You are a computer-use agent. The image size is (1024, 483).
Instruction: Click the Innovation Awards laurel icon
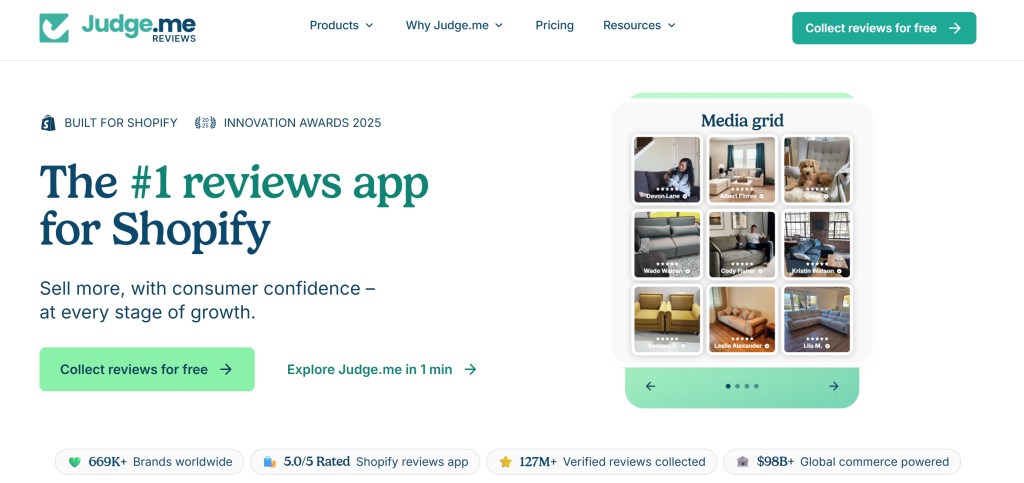[205, 123]
